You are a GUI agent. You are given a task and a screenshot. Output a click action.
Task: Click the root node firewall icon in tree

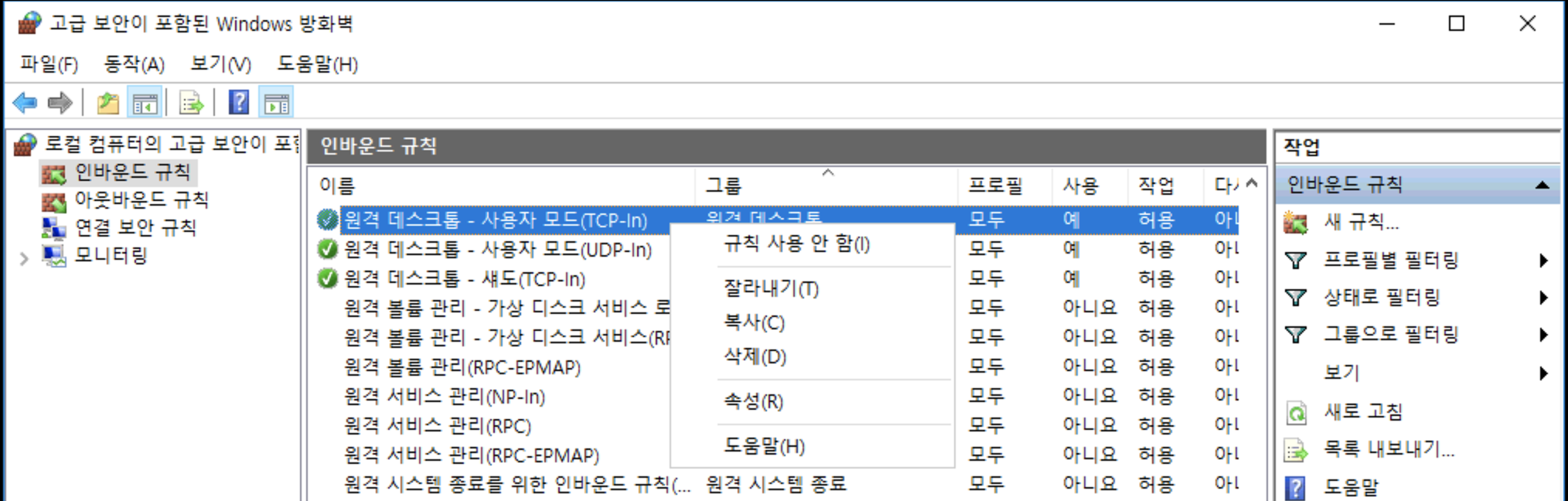(x=26, y=144)
